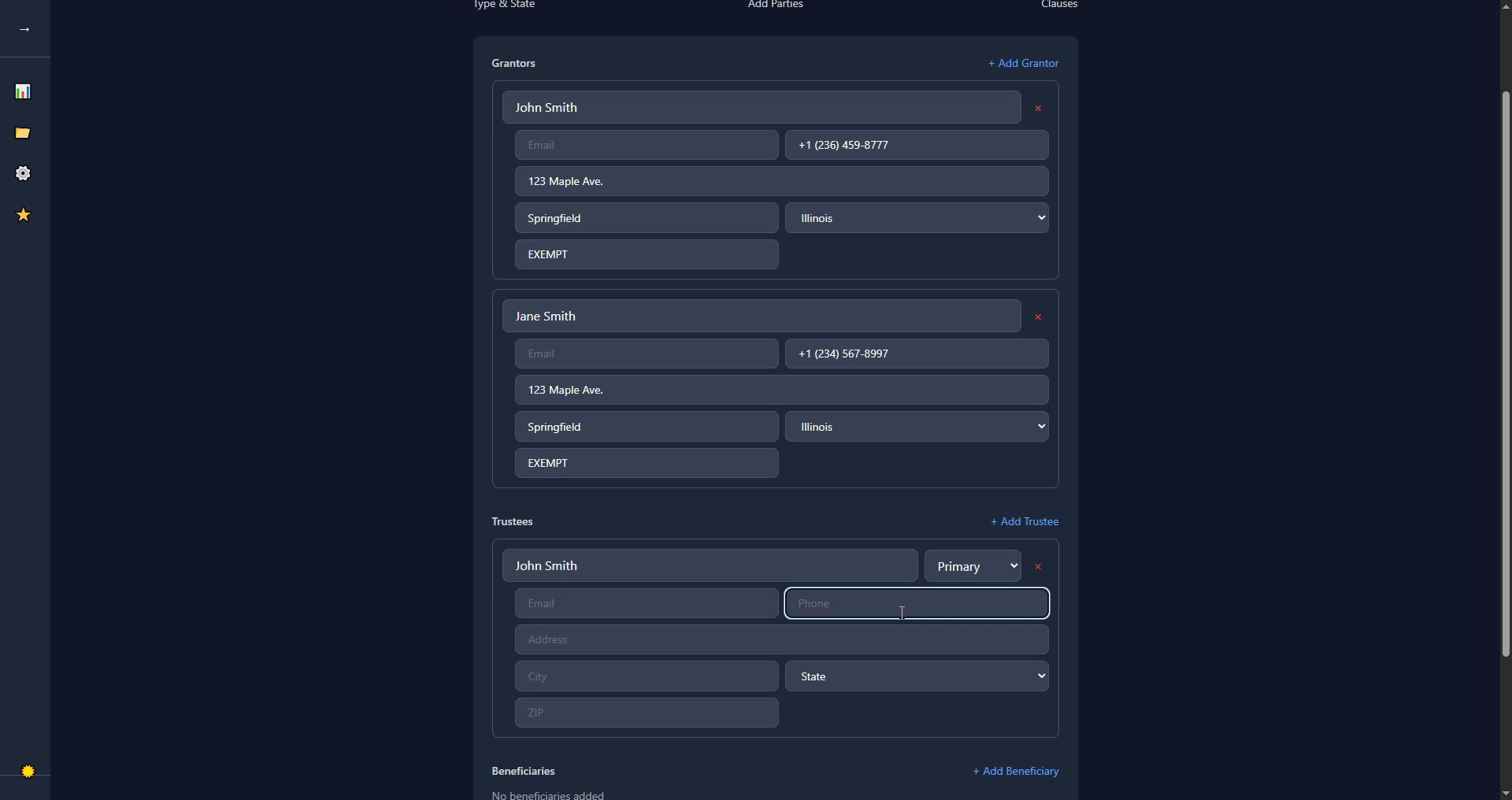Edit the trustee name John Smith
Image resolution: width=1512 pixels, height=800 pixels.
[x=710, y=565]
